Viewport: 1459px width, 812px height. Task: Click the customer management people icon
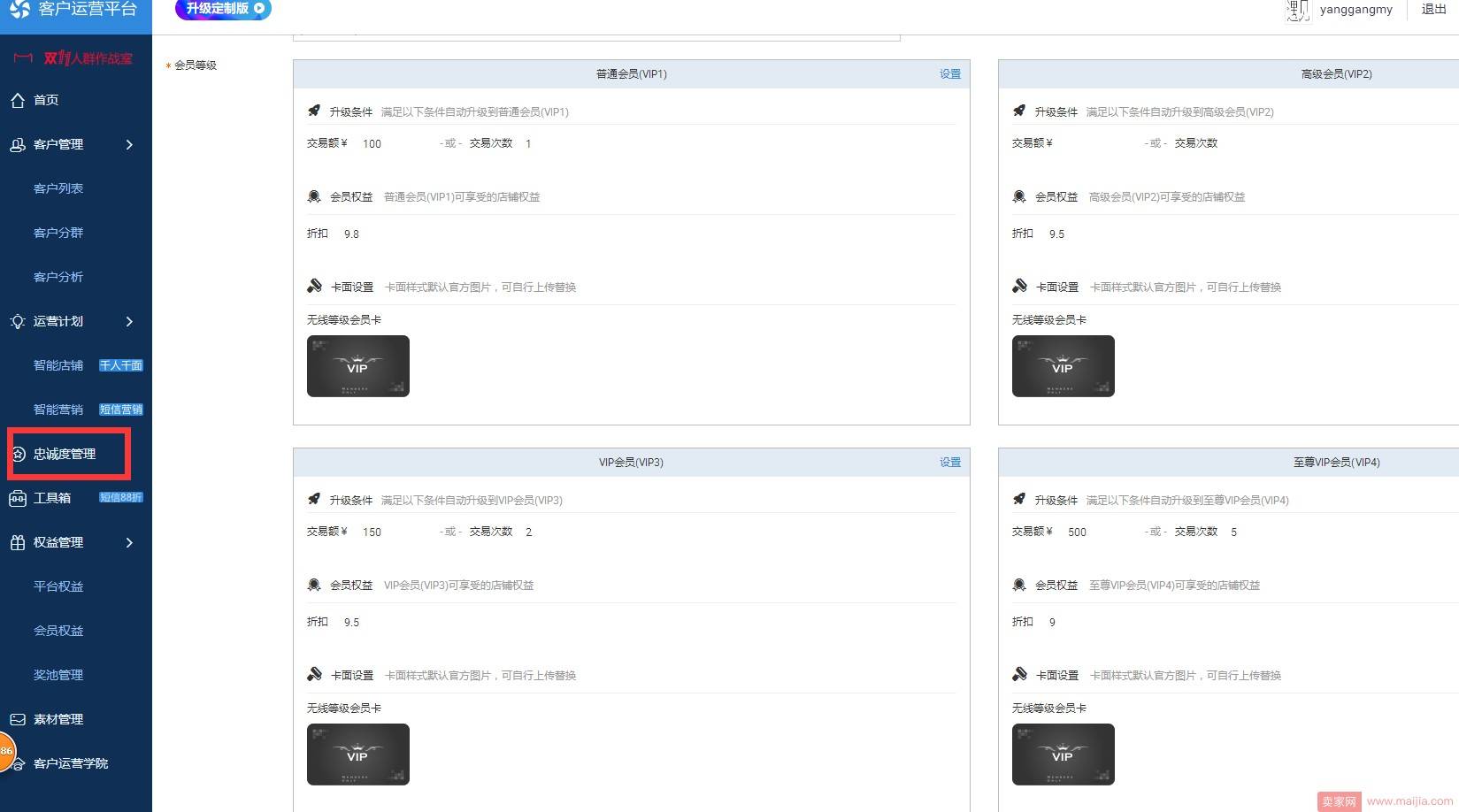pos(18,144)
